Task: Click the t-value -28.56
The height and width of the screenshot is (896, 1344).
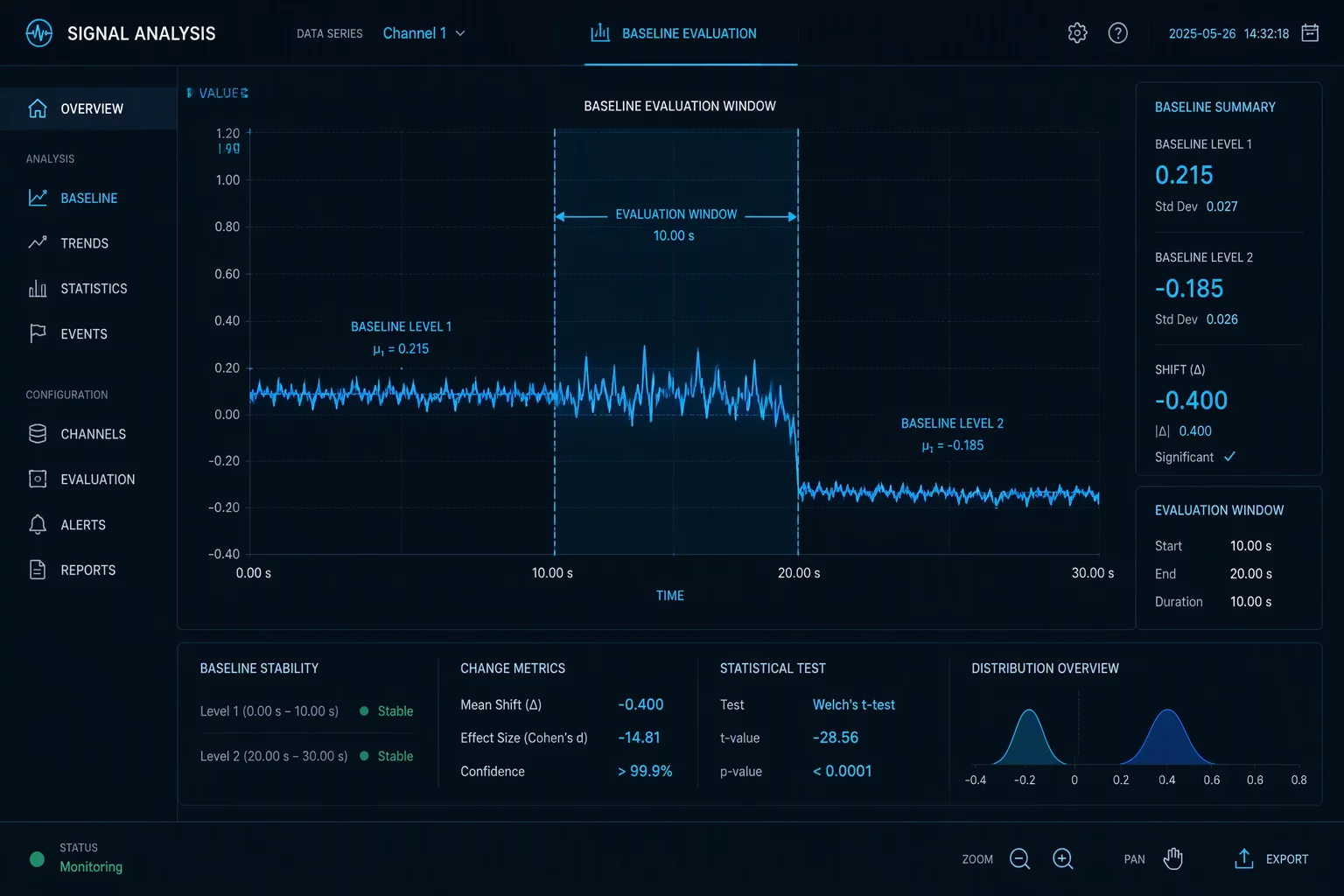Action: [x=836, y=738]
